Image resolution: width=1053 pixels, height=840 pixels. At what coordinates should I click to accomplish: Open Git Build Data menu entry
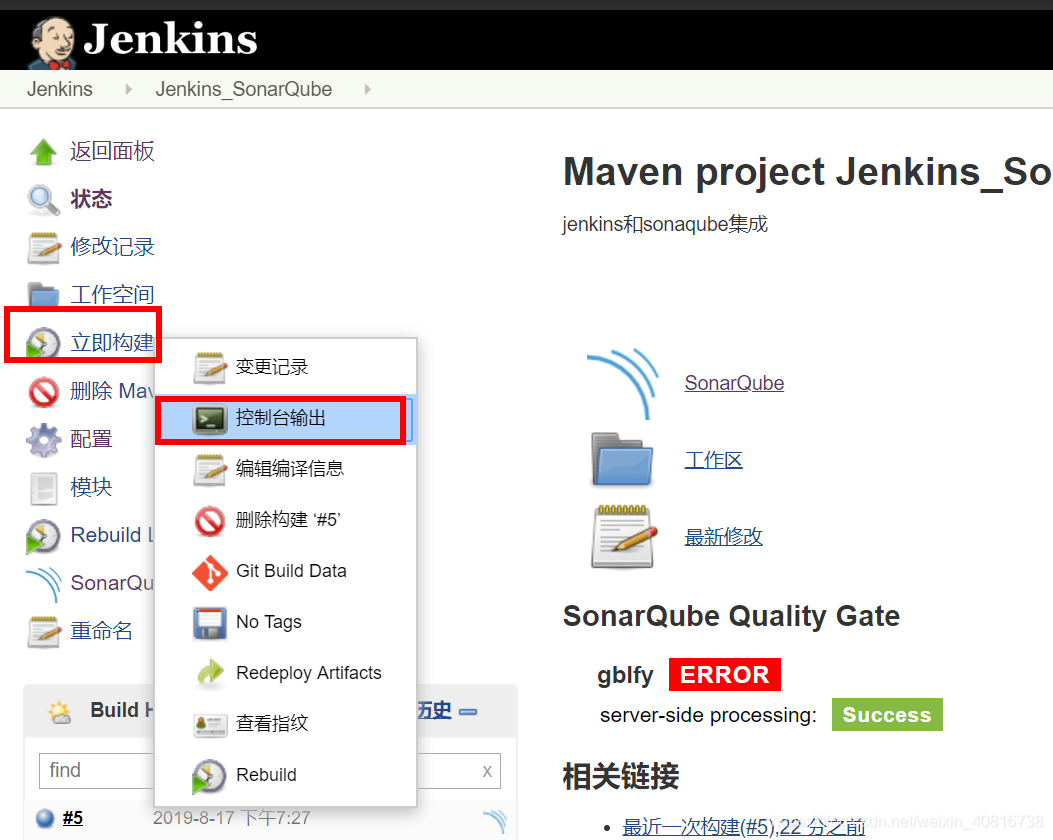291,571
